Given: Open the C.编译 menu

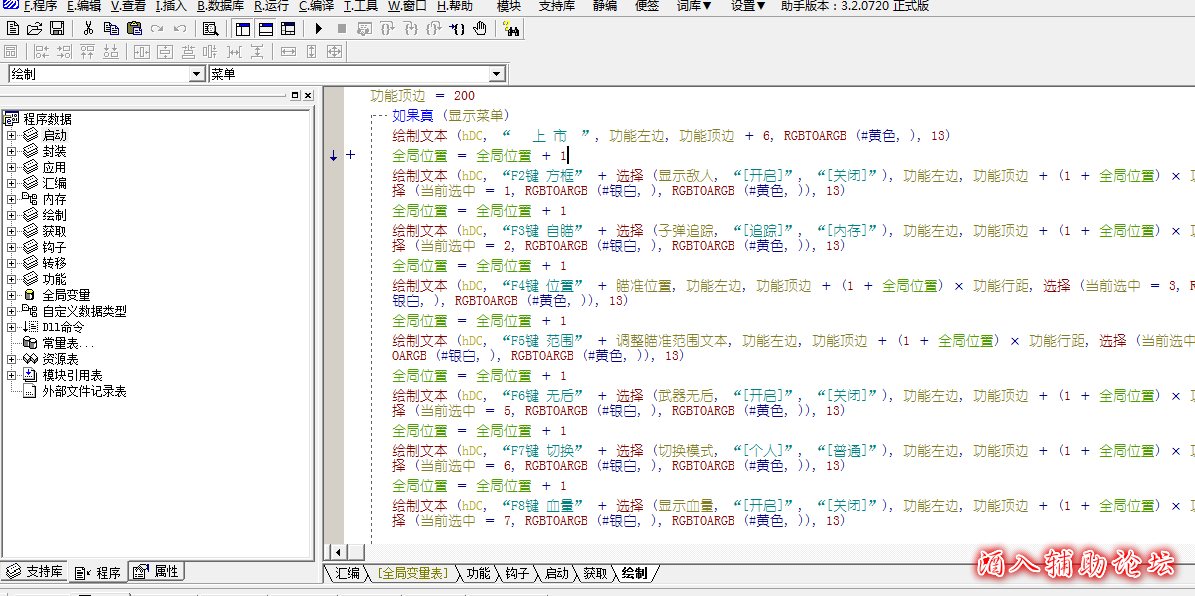Looking at the screenshot, I should tap(316, 6).
